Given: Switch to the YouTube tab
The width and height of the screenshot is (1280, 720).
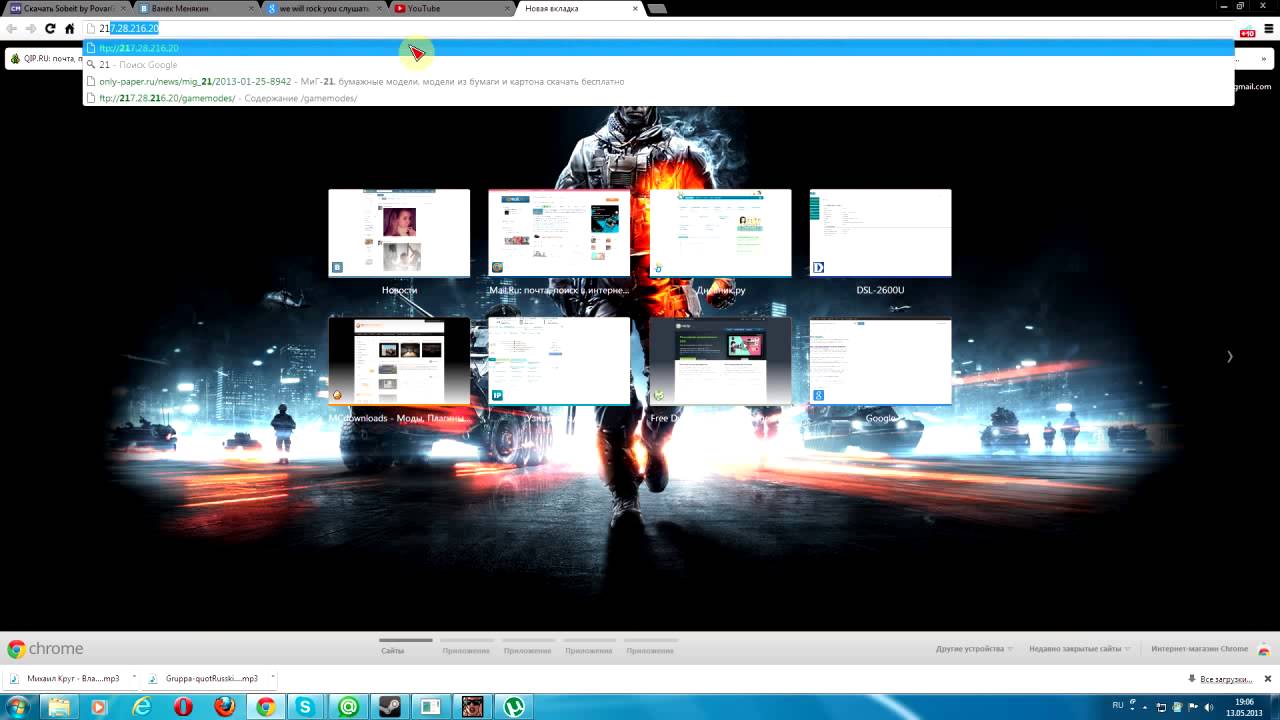Looking at the screenshot, I should (x=452, y=9).
